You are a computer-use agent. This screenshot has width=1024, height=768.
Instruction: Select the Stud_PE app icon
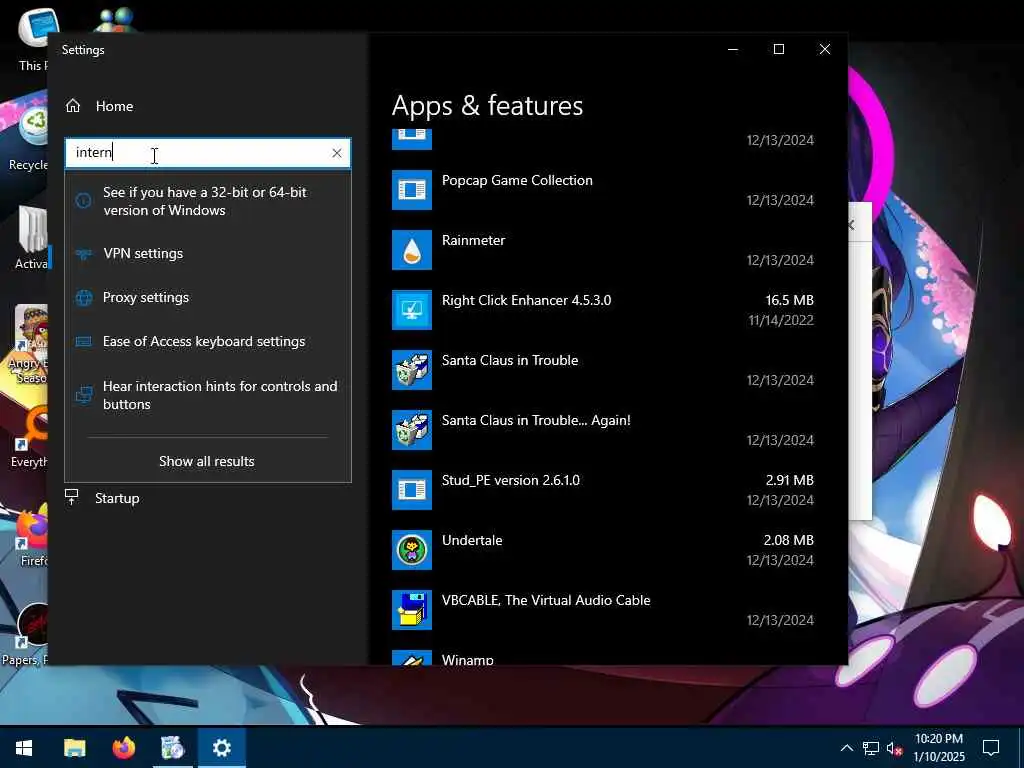click(x=411, y=490)
